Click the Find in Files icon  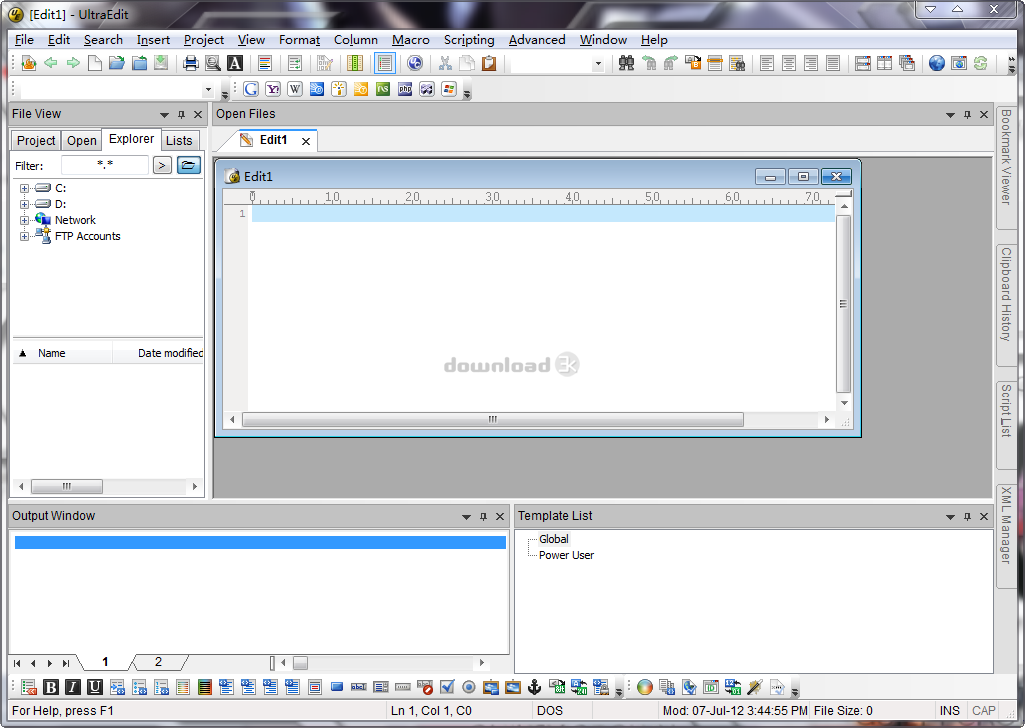click(737, 63)
